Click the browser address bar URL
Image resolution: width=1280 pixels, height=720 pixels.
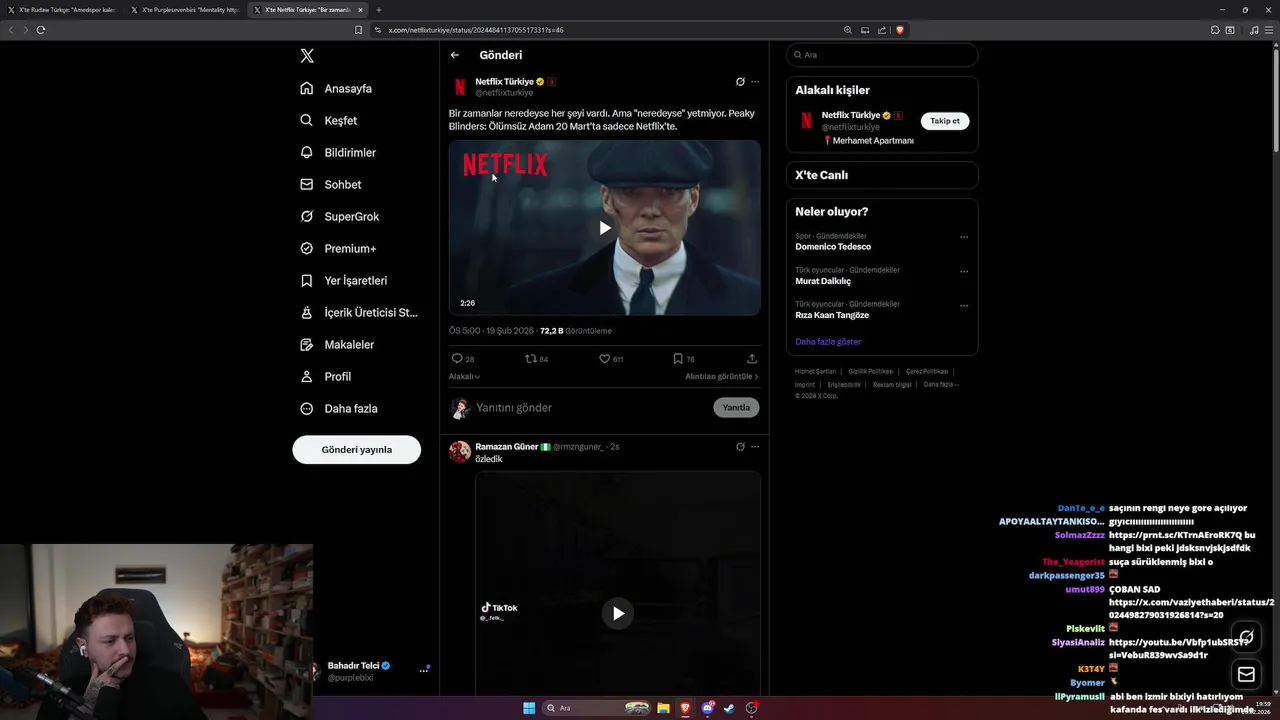coord(476,30)
